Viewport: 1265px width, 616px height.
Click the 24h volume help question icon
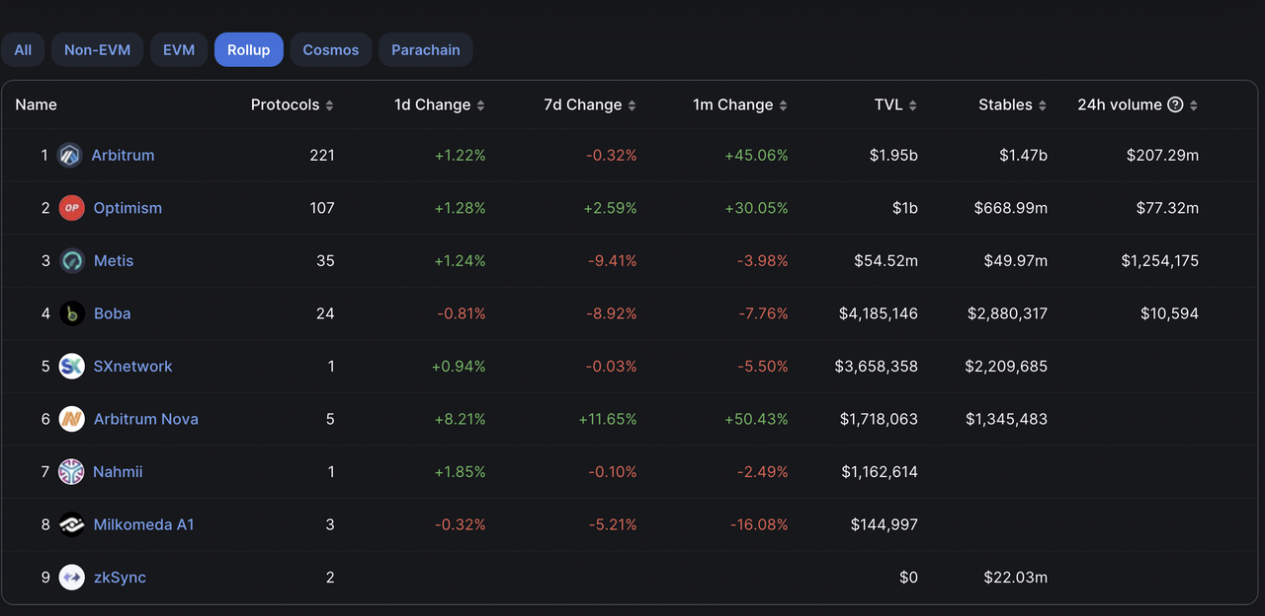pyautogui.click(x=1176, y=105)
